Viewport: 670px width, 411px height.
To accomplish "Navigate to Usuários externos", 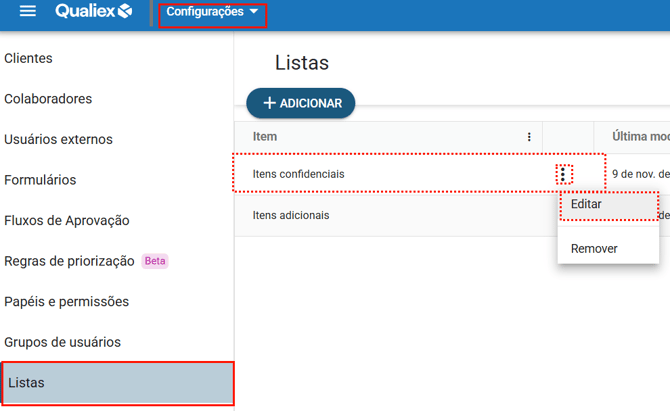I will pyautogui.click(x=58, y=140).
